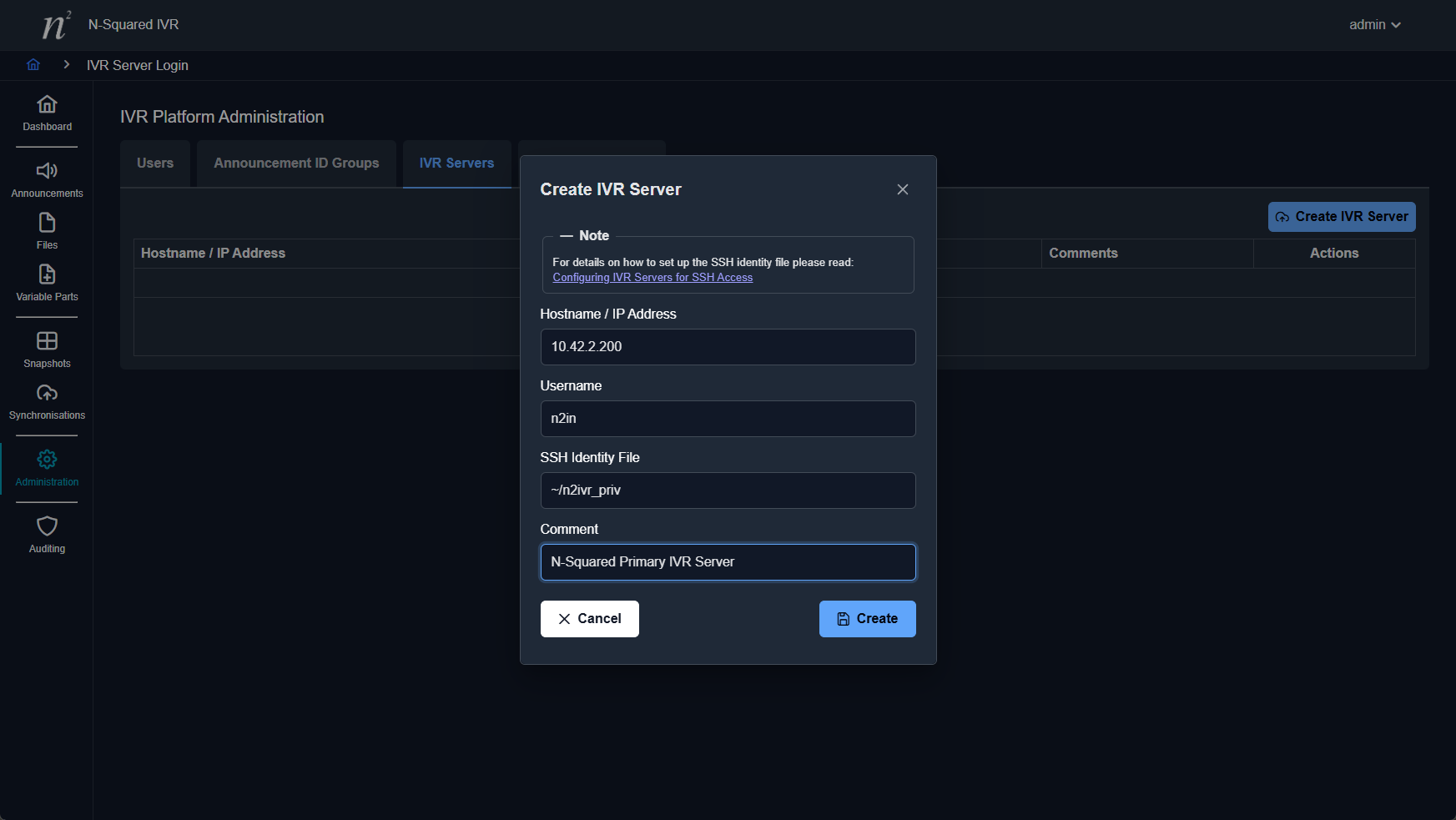This screenshot has width=1456, height=820.
Task: Select the Administration gear icon
Action: (x=47, y=460)
